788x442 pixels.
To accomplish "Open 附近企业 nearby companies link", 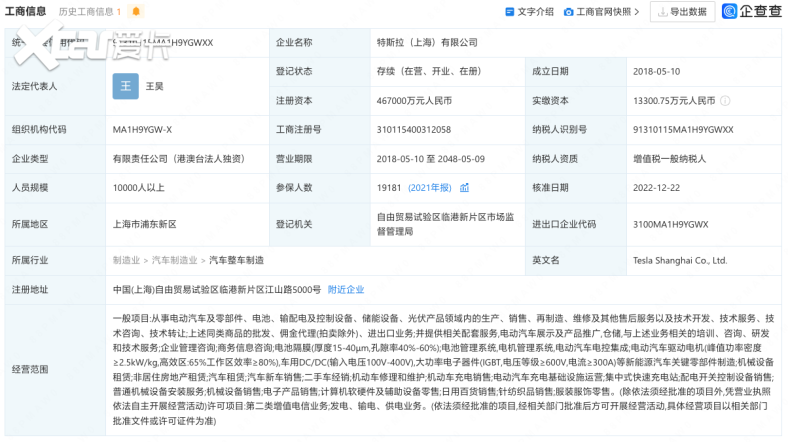I will click(346, 290).
